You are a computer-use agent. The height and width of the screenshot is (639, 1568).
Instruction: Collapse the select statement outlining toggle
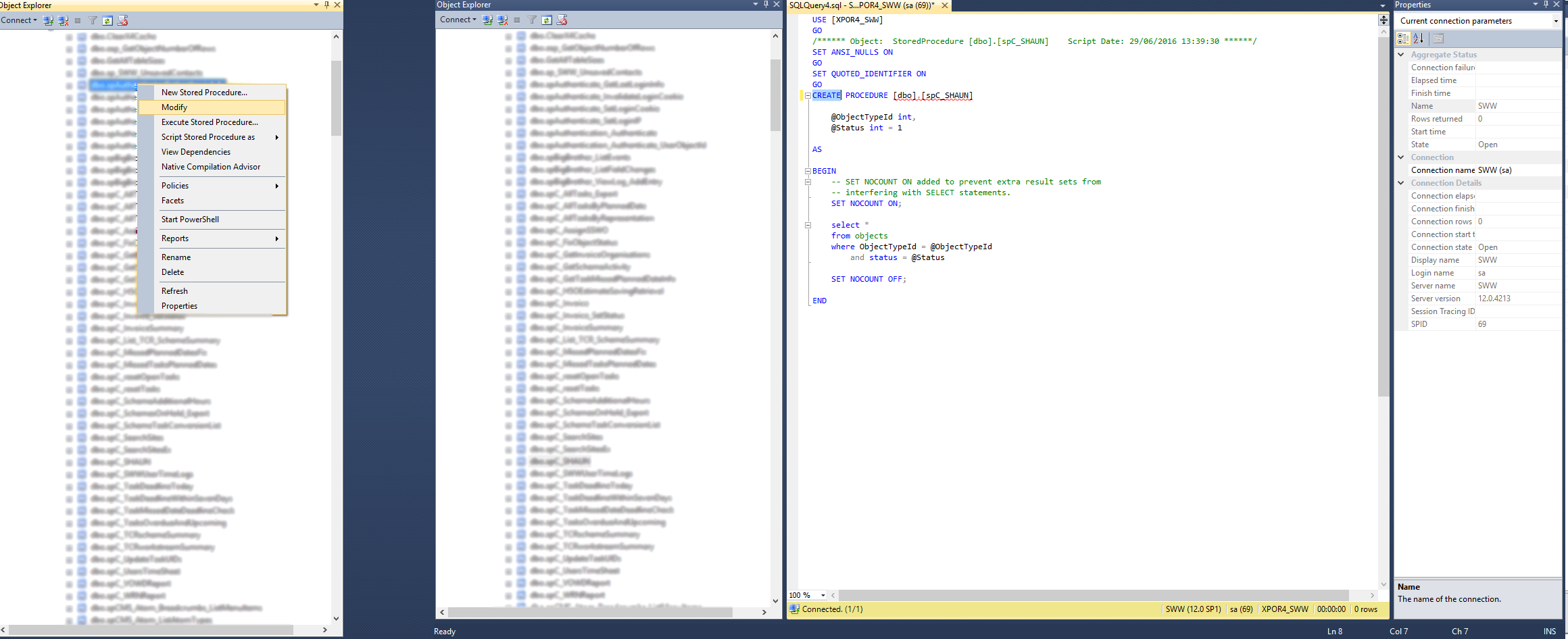(808, 225)
